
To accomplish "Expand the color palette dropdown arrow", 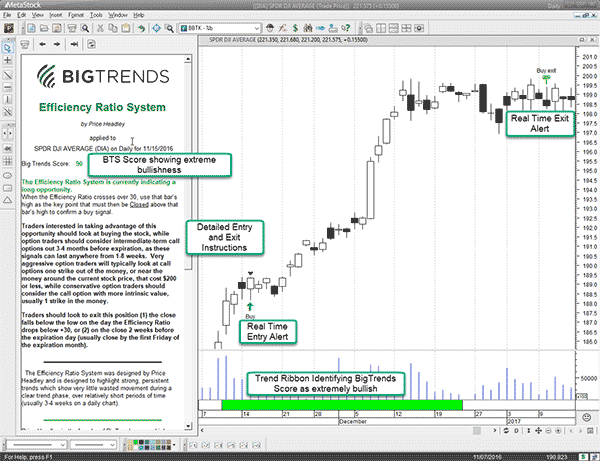I will click(174, 445).
